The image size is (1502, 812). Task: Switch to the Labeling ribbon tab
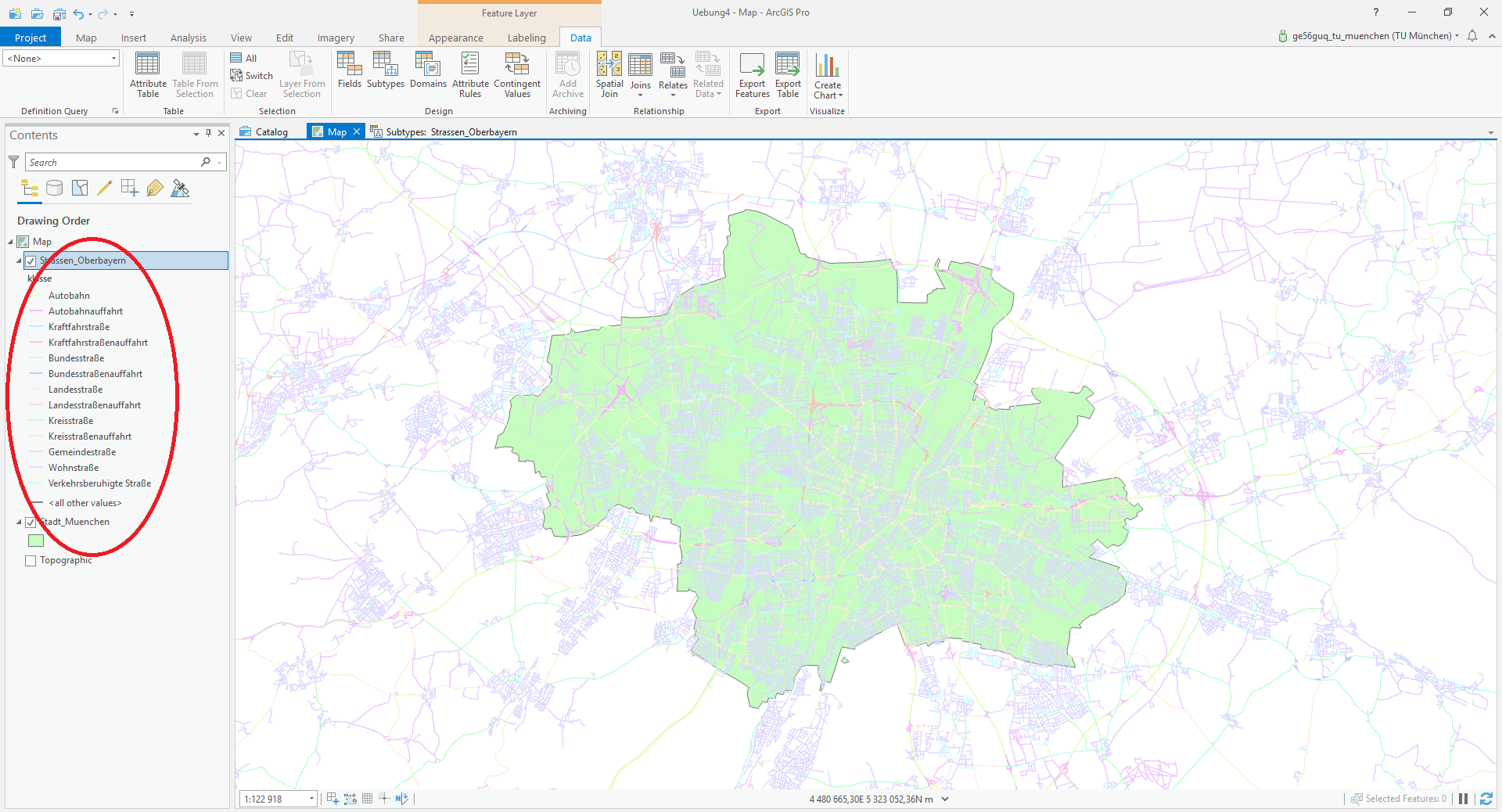tap(526, 38)
